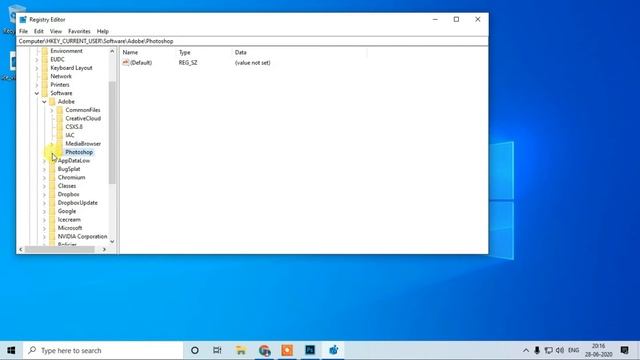Open the View menu
The image size is (640, 360).
click(x=56, y=31)
